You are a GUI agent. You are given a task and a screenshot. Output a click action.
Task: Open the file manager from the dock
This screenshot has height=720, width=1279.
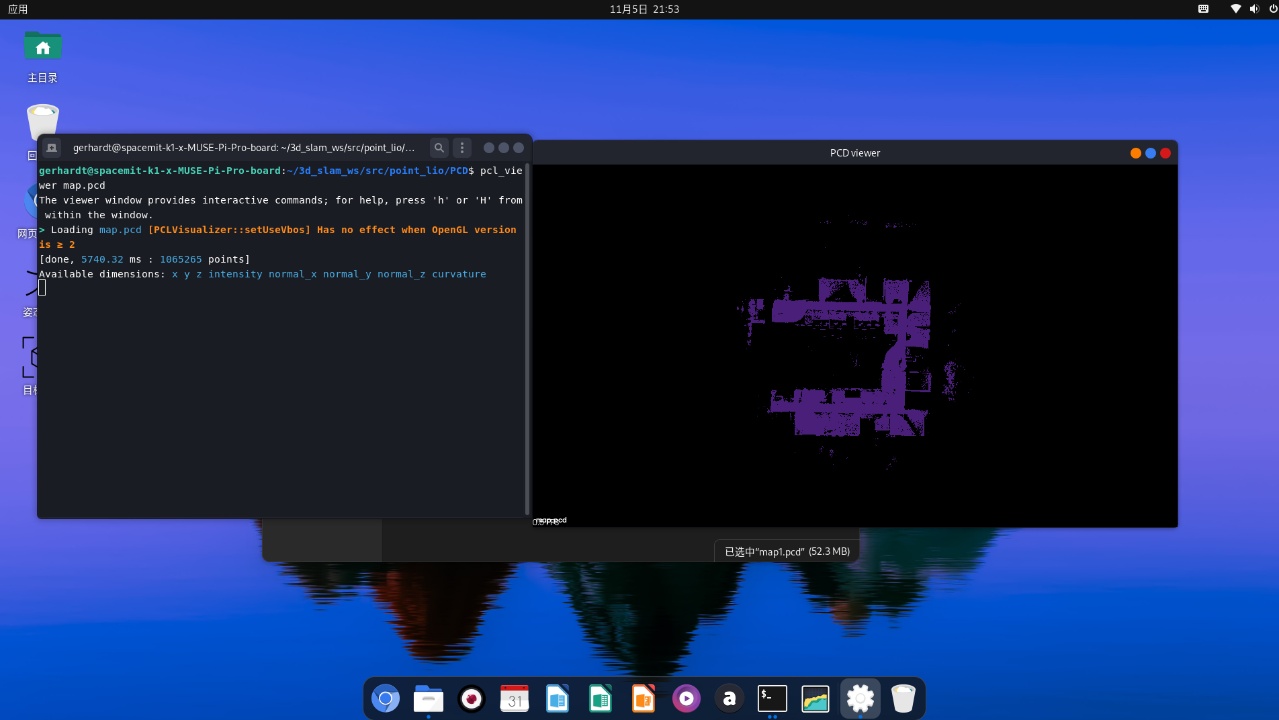(428, 698)
